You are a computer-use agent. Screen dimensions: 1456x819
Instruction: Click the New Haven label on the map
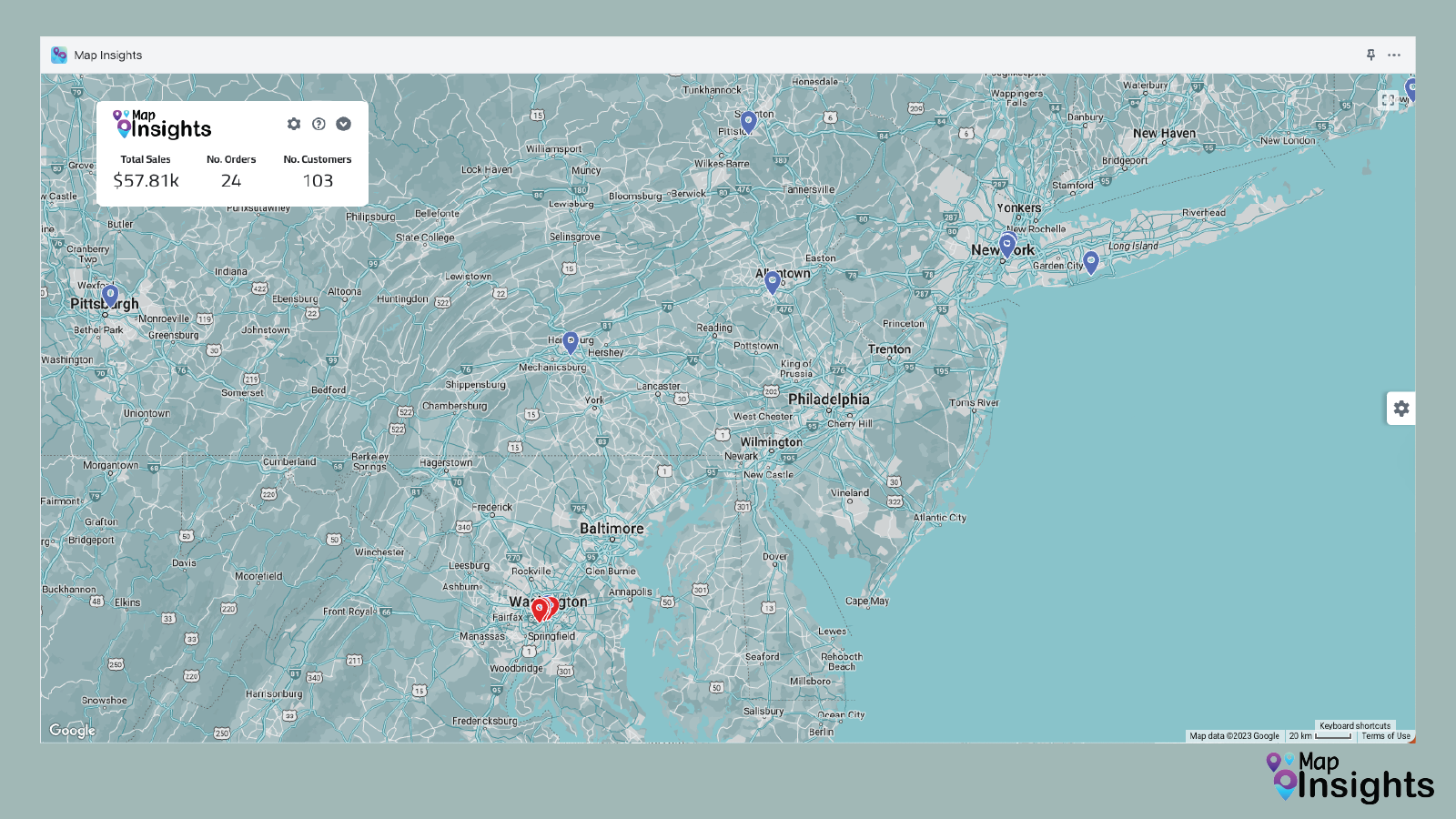1164,133
